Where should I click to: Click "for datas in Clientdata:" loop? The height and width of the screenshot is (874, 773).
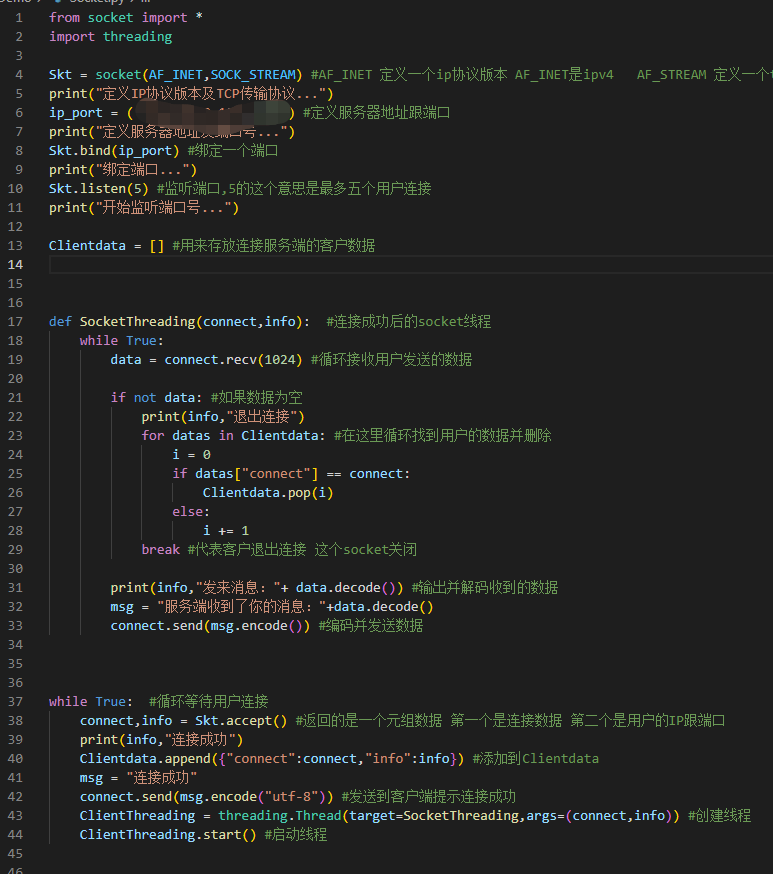pos(234,435)
